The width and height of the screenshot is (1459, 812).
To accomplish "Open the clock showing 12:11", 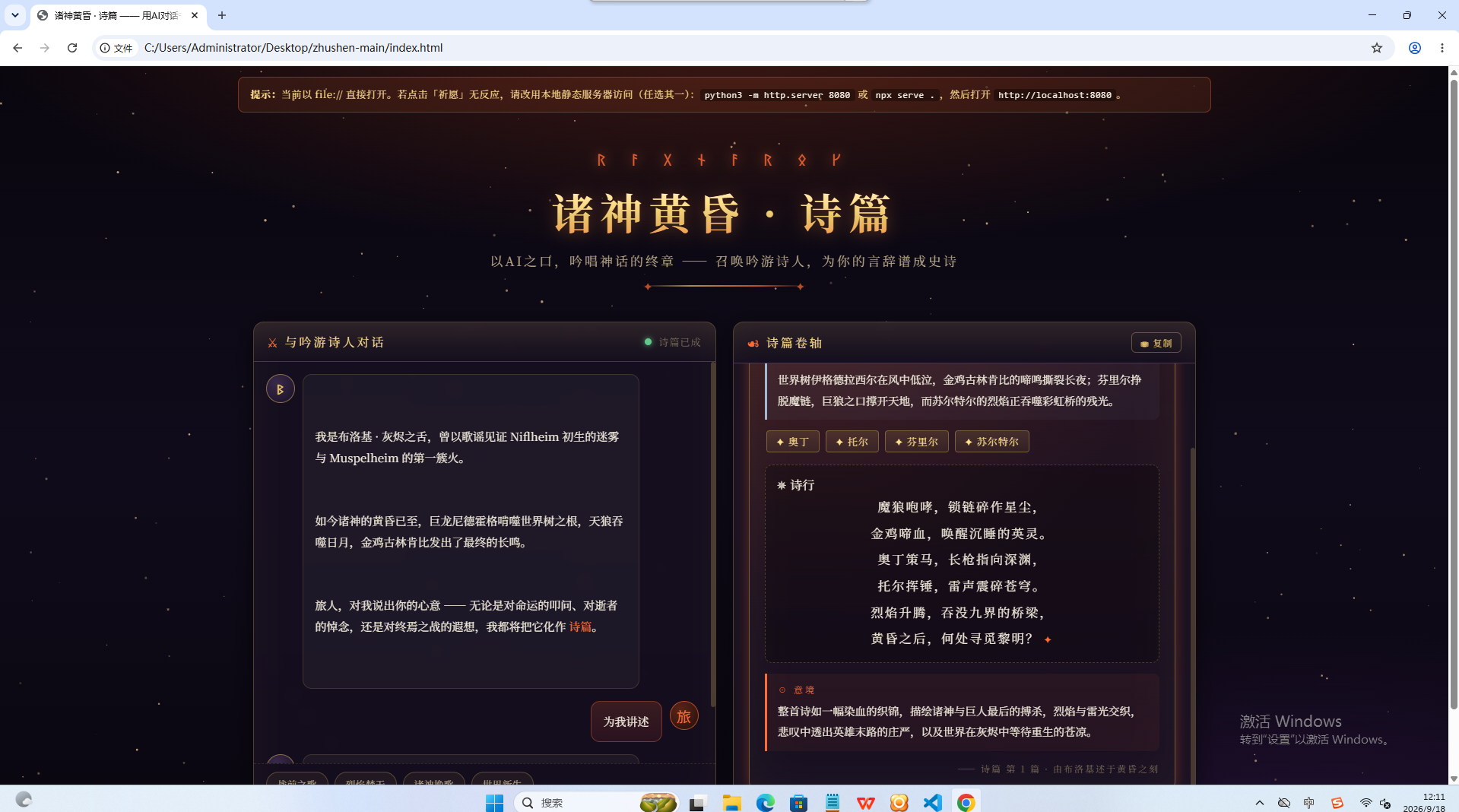I will 1423,803.
